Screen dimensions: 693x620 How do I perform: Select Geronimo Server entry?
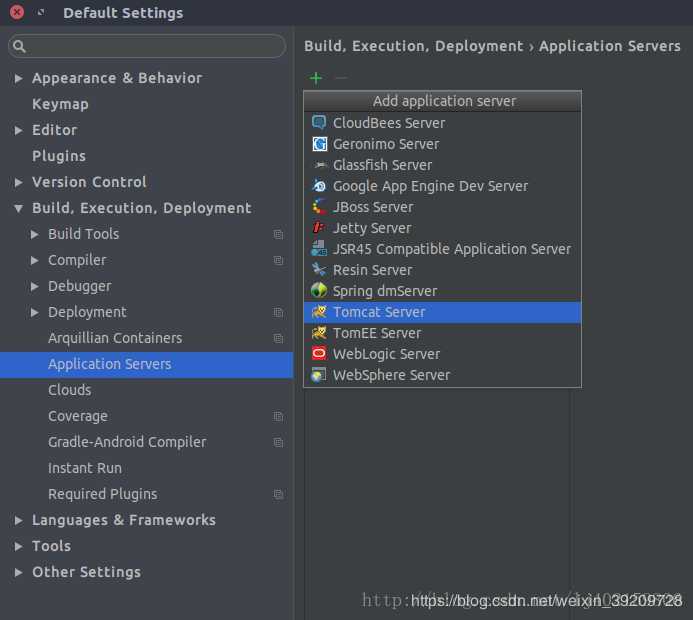coord(442,144)
